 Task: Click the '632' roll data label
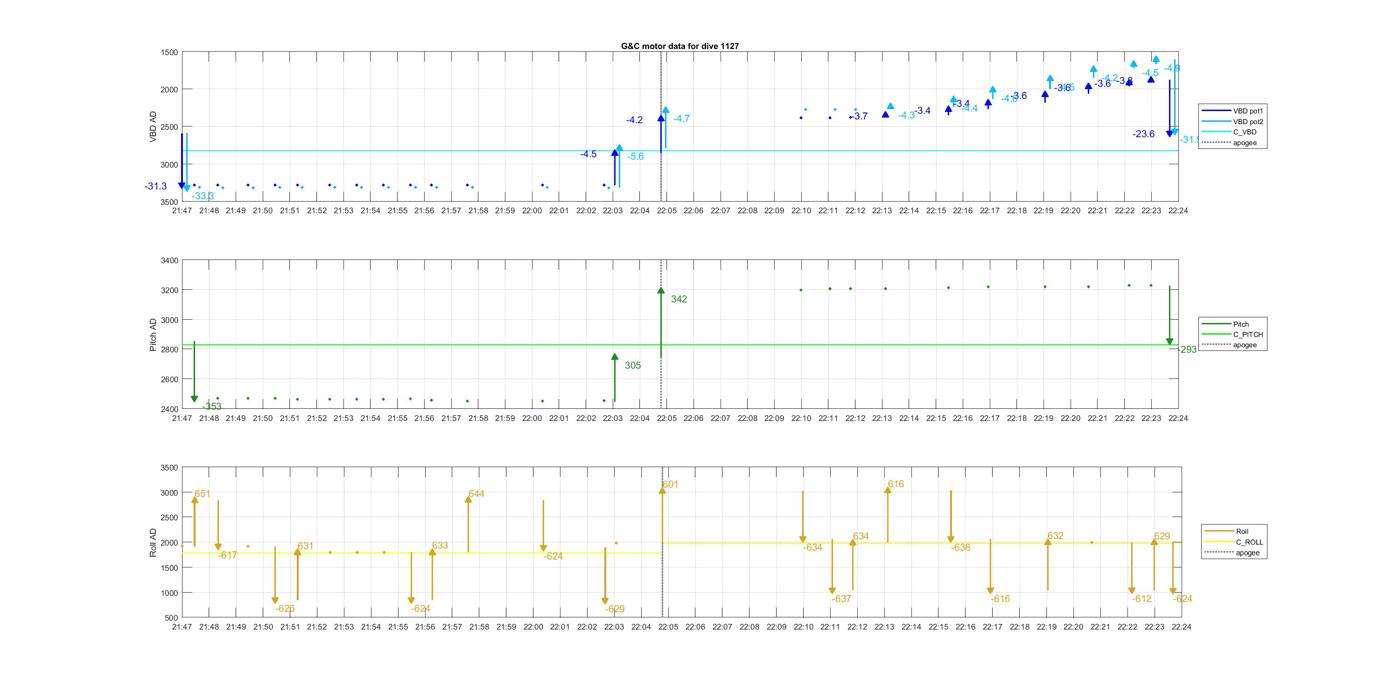point(1056,536)
